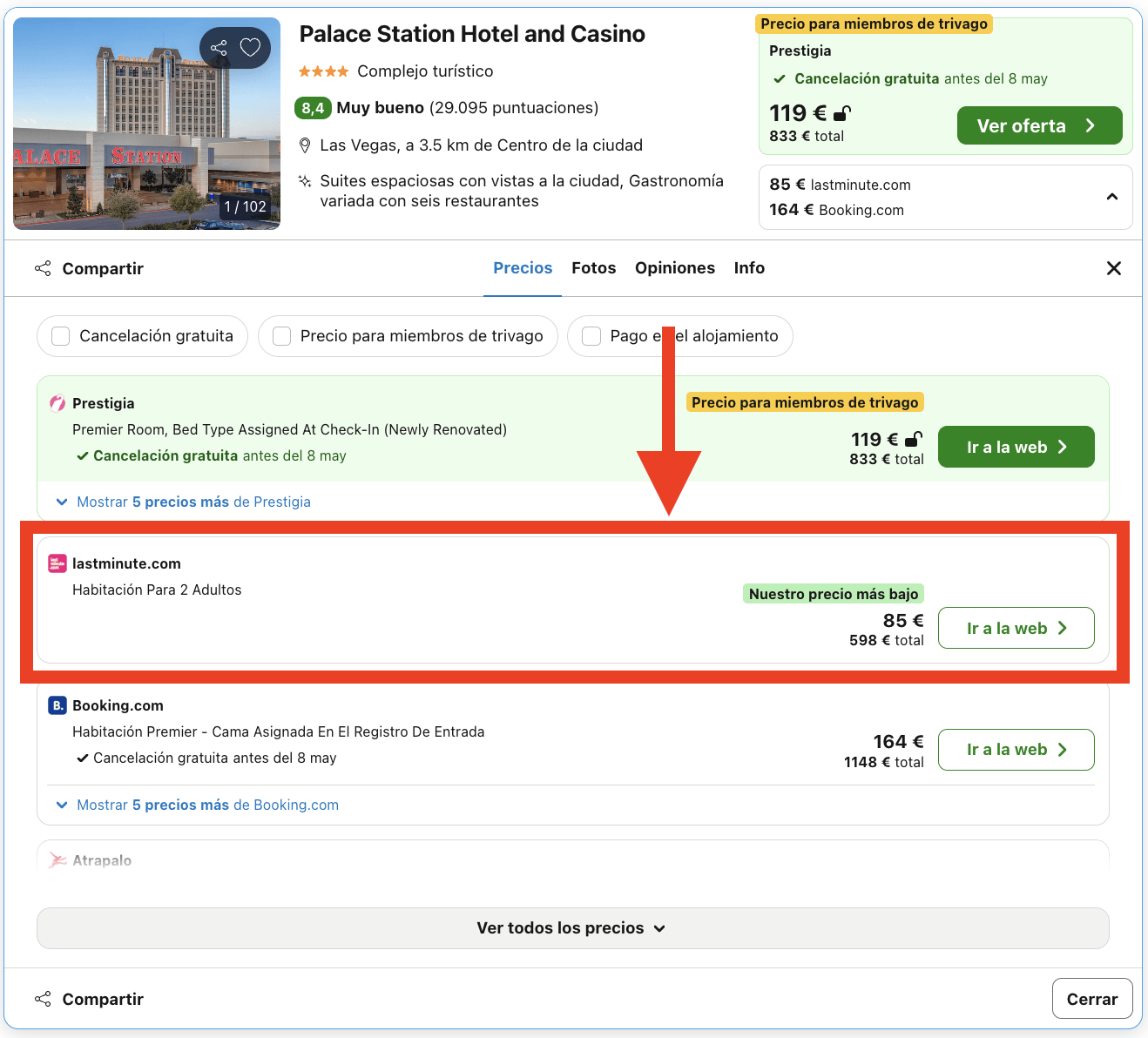Screen dimensions: 1148x1038
Task: Click the sparkle icon beside Suites espaciosas
Action: (x=305, y=181)
